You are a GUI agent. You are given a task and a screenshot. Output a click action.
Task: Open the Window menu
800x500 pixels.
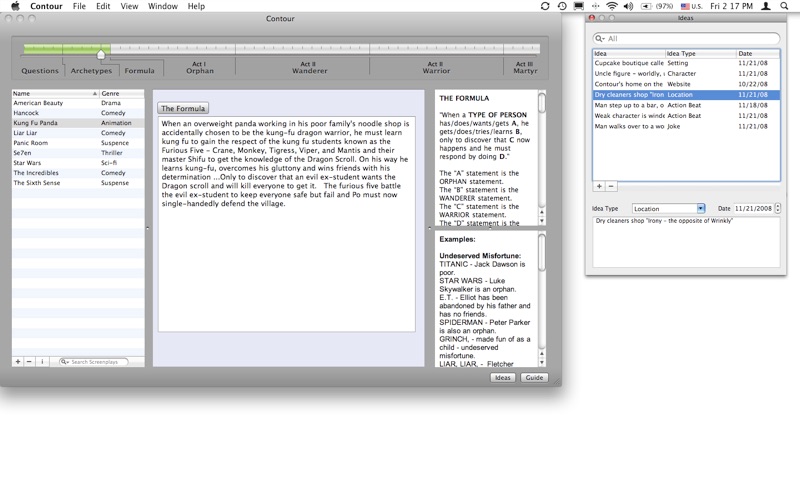163,6
